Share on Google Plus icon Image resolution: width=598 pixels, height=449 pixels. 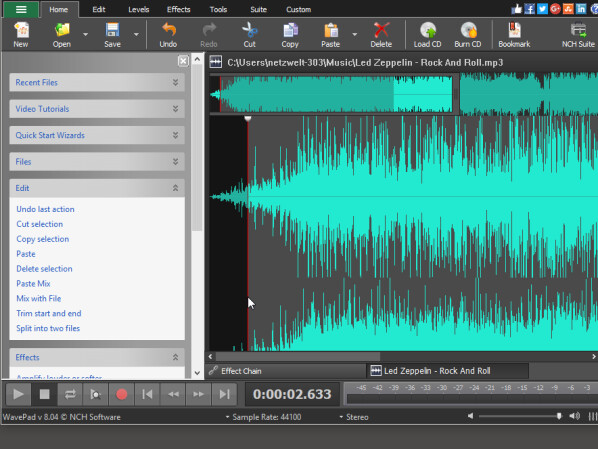(x=555, y=9)
